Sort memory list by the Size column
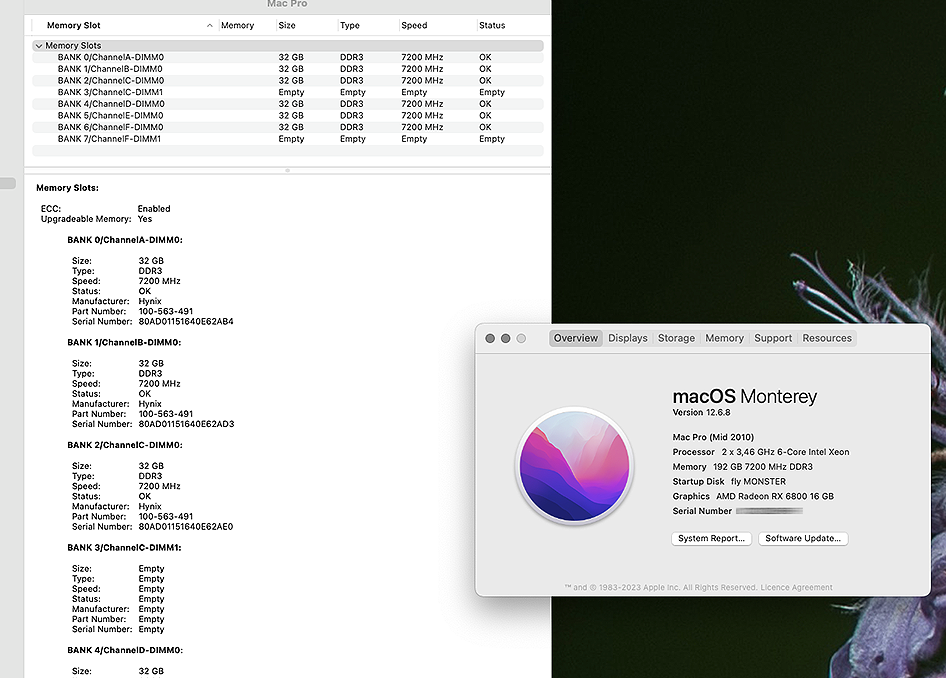Screen dimensions: 946x678 pos(288,25)
